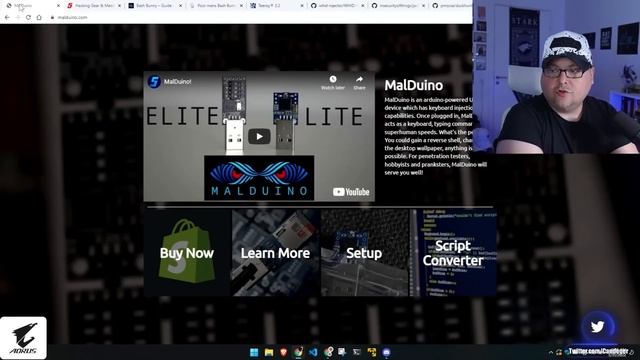Click the yellow icon in the taskbar
Viewport: 640px width, 360px height.
[371, 352]
